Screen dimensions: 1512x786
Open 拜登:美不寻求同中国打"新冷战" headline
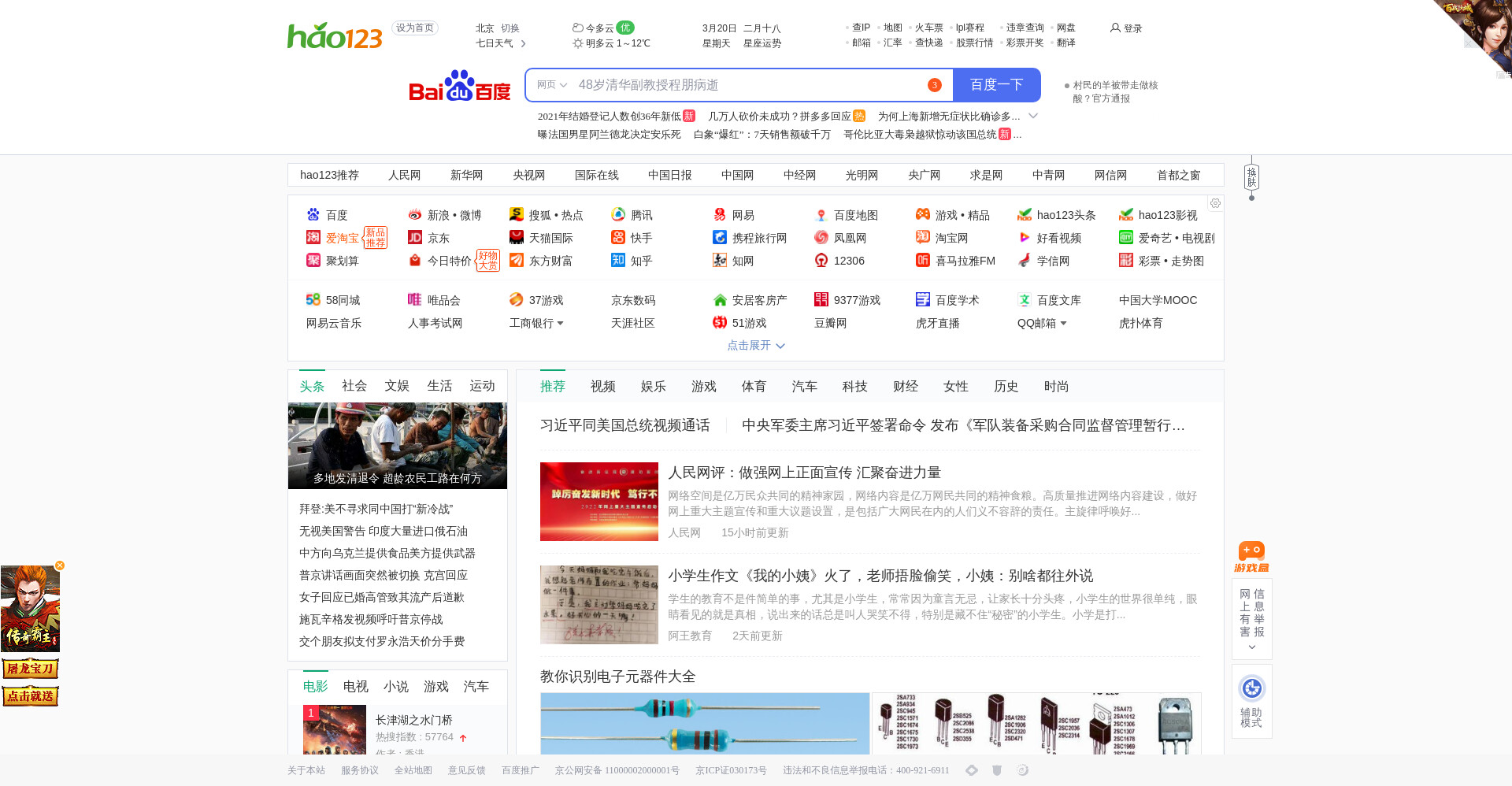(376, 510)
